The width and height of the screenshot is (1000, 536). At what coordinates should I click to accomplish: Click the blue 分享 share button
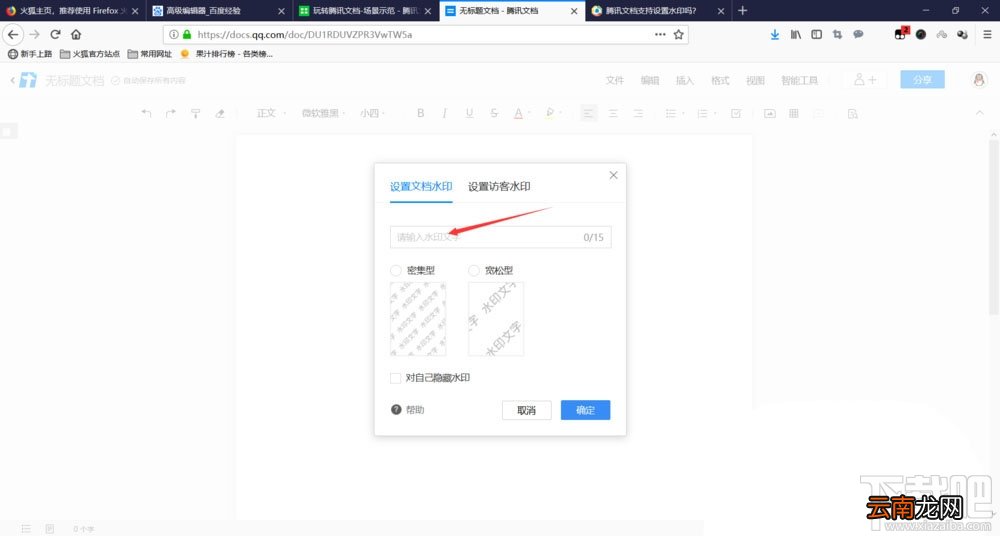pos(922,80)
